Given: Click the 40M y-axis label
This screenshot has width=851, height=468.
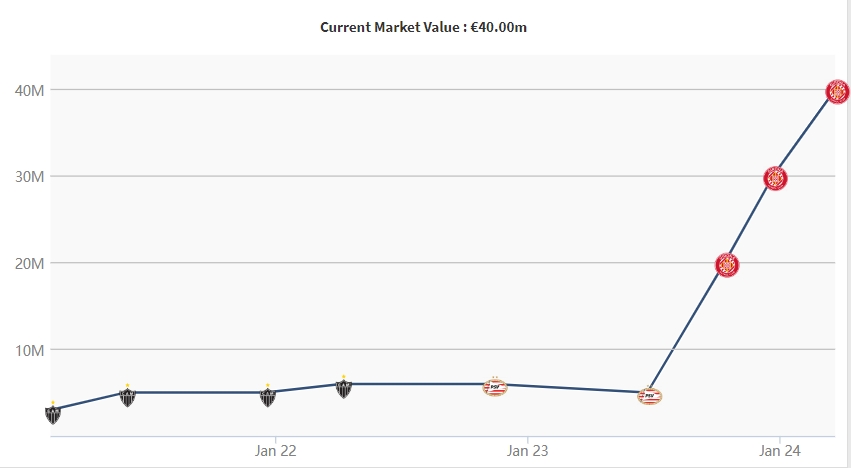Looking at the screenshot, I should point(27,90).
